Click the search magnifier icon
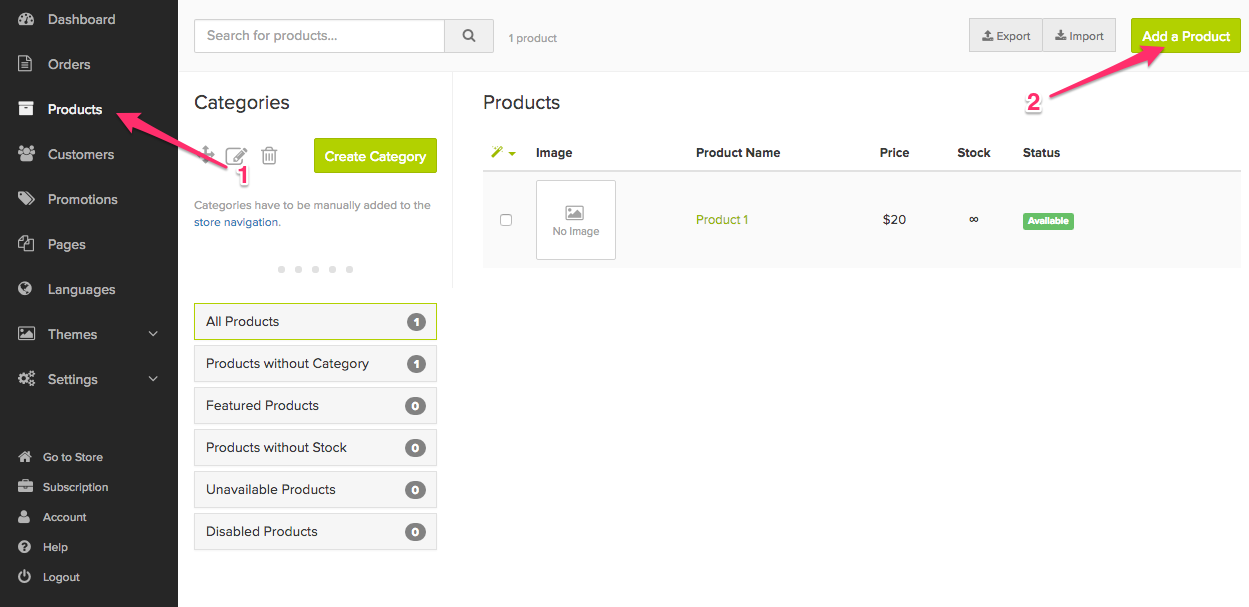 pyautogui.click(x=468, y=35)
